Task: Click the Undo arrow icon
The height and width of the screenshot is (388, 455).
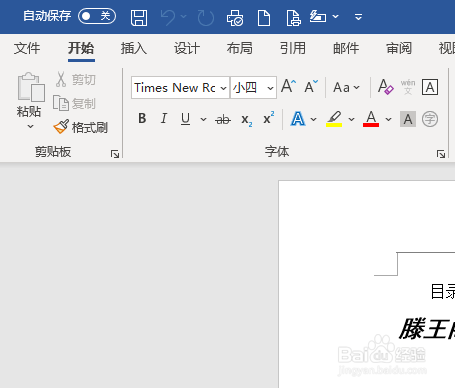Action: click(168, 17)
